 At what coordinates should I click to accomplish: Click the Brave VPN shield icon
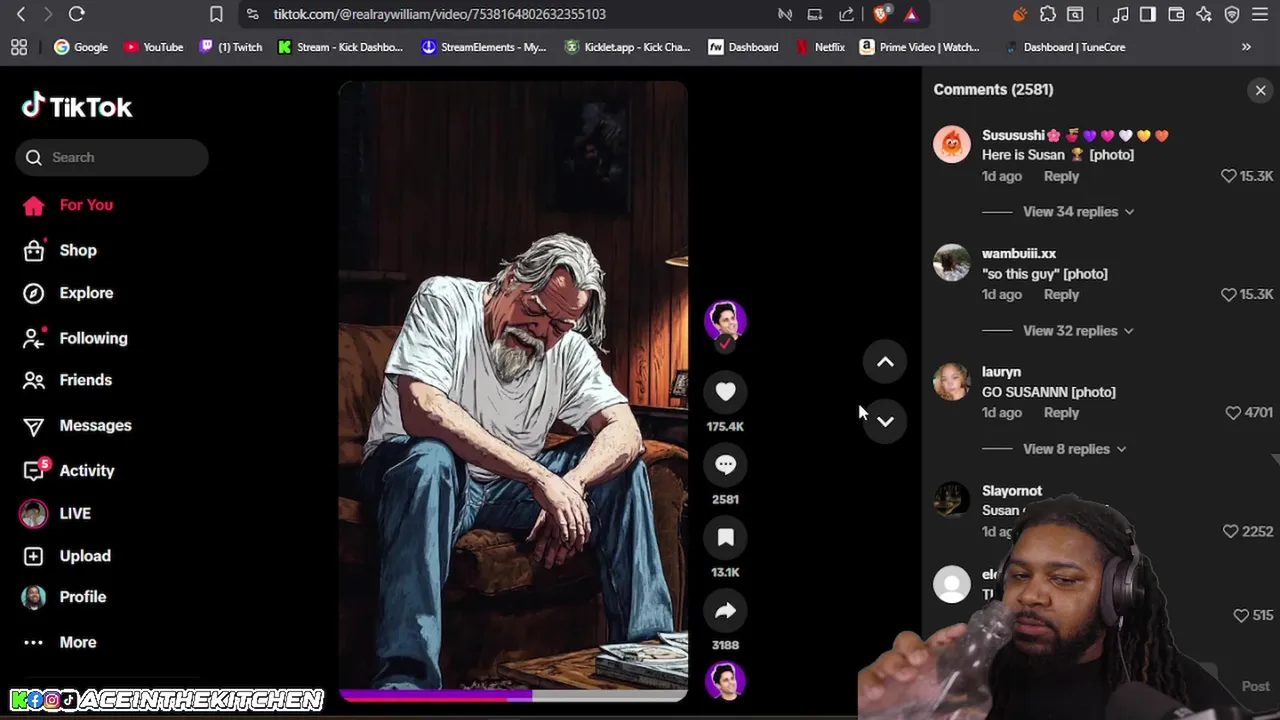pos(1232,14)
